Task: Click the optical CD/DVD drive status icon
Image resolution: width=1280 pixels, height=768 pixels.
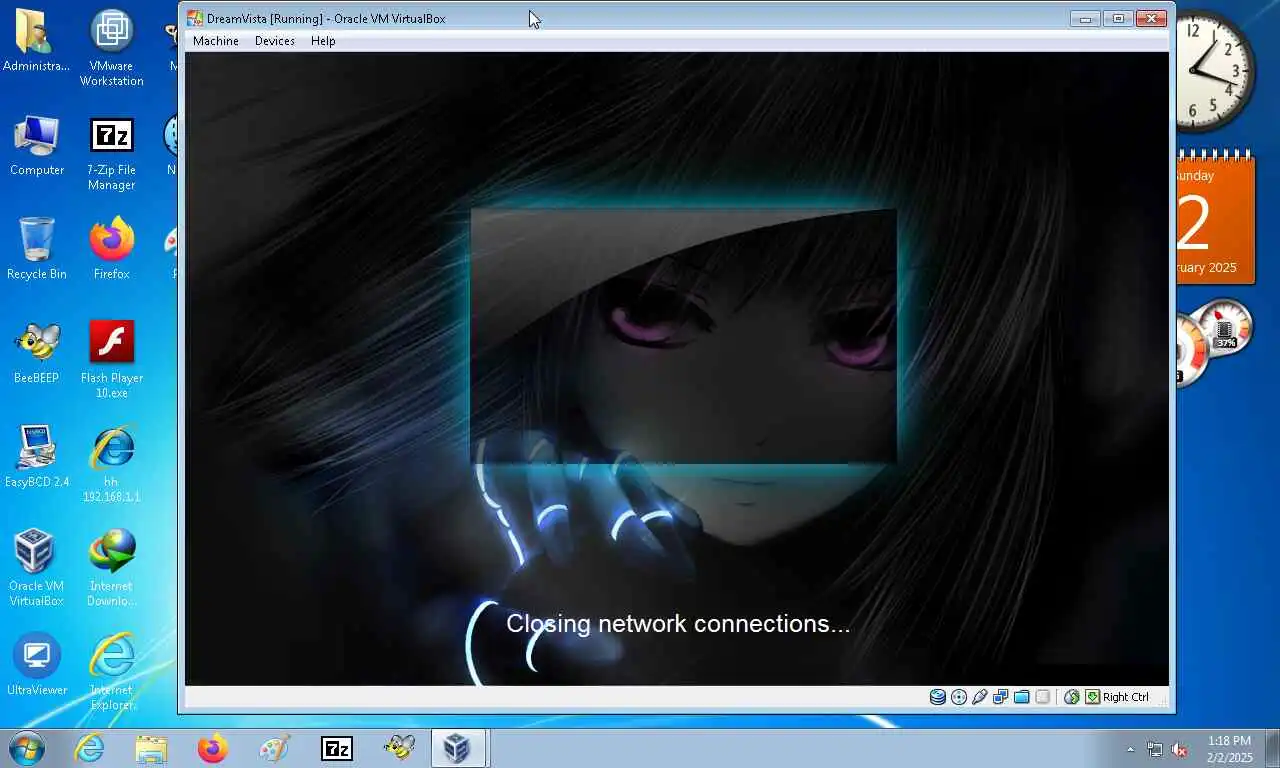Action: [959, 697]
